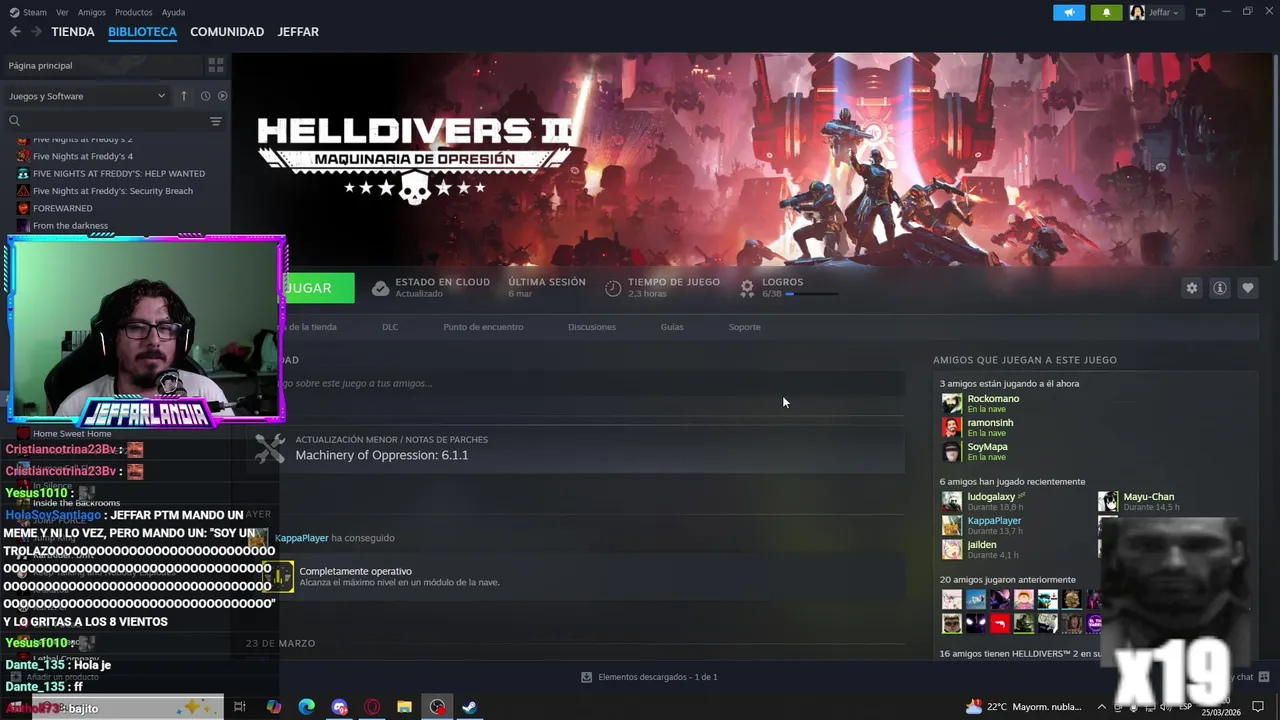Screen dimensions: 1280x720
Task: Open Machinery of Oppression: 6.1.1 patch notes
Action: tap(382, 455)
